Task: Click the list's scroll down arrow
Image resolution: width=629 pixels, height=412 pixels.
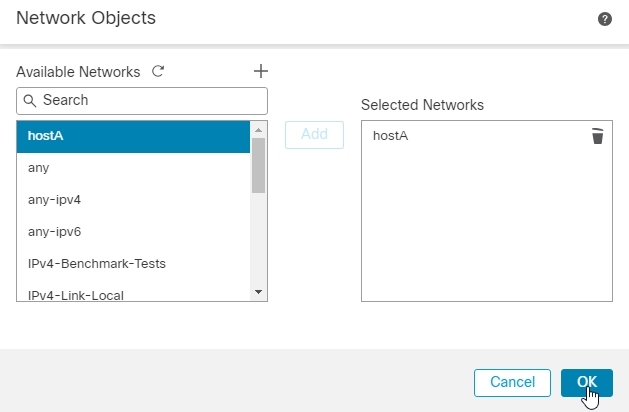Action: (258, 292)
